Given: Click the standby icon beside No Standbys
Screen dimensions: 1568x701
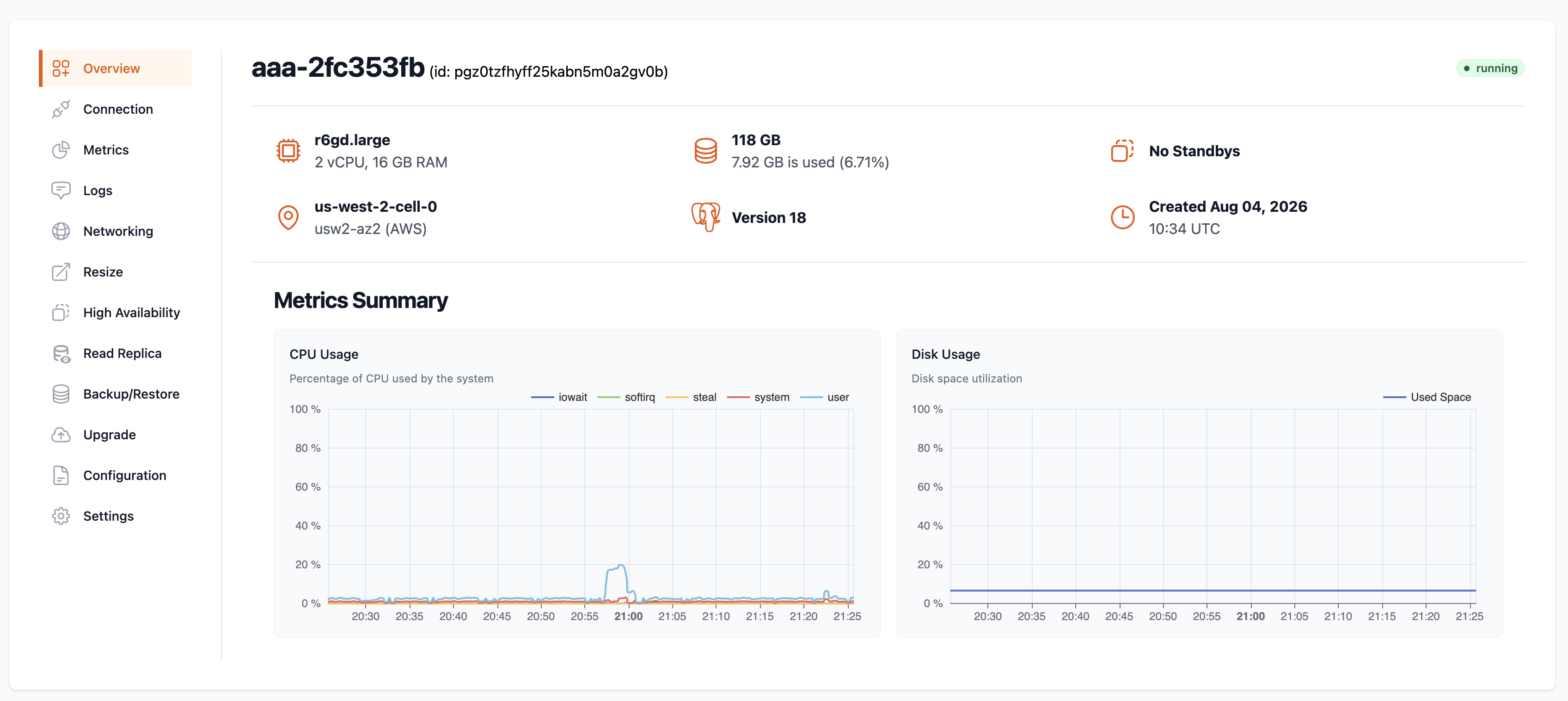Looking at the screenshot, I should tap(1122, 150).
